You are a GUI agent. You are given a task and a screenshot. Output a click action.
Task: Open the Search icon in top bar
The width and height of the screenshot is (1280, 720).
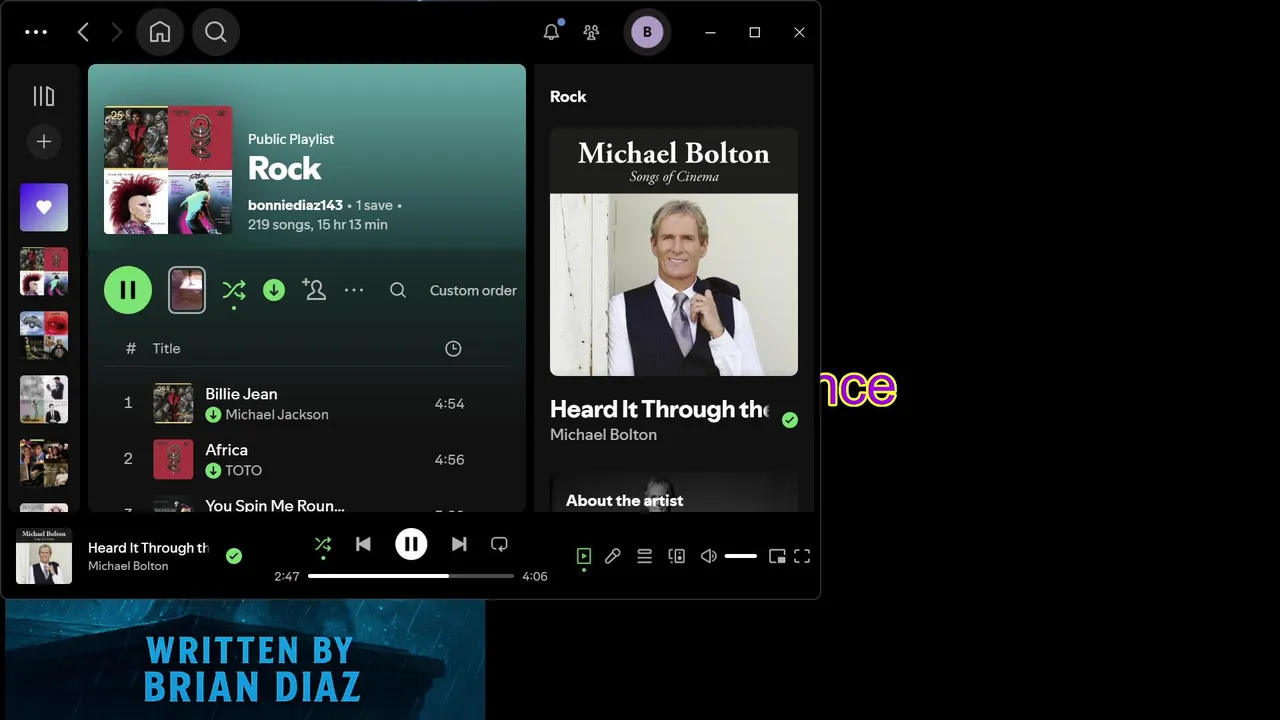point(216,32)
